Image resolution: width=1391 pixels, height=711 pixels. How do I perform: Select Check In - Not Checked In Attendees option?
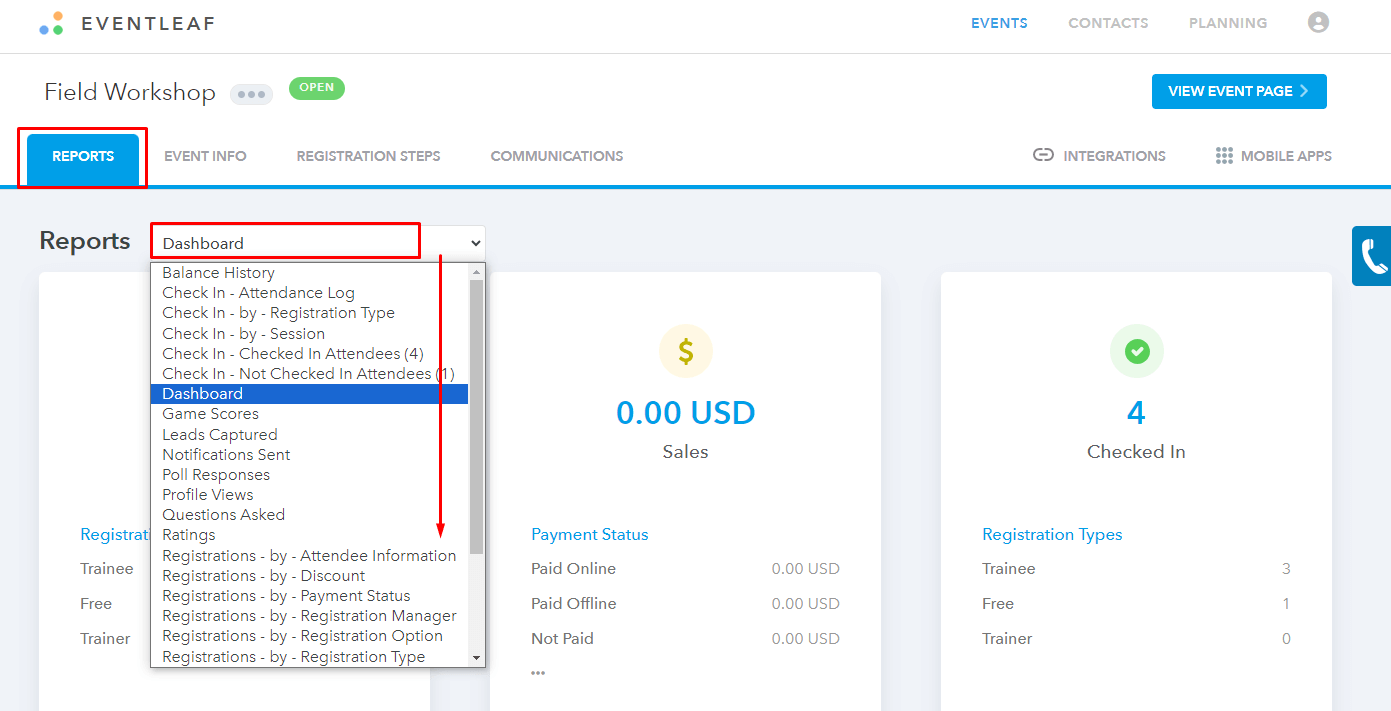click(309, 374)
